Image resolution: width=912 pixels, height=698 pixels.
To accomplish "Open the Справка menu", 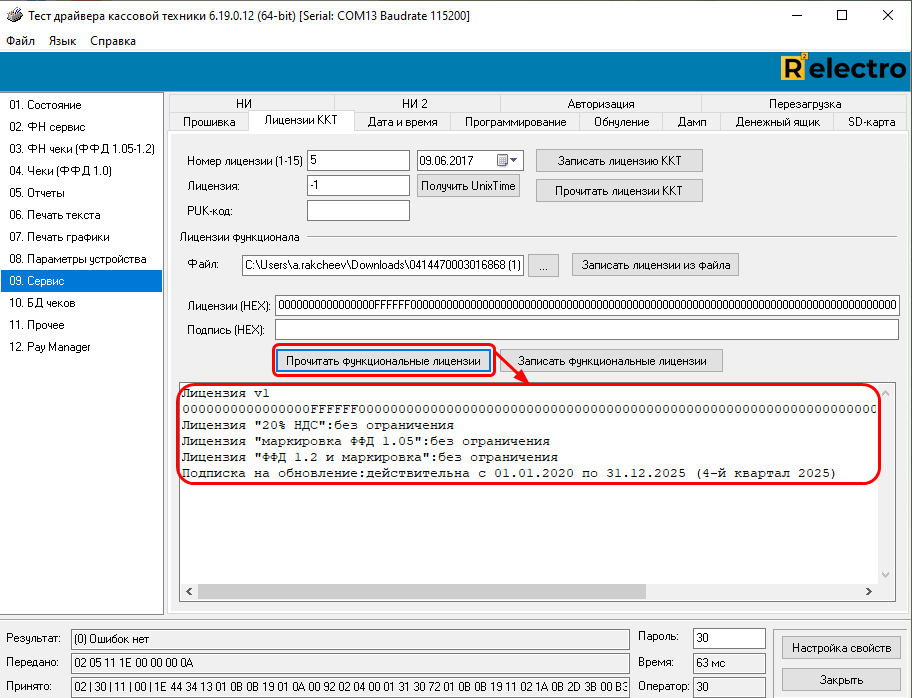I will [113, 41].
